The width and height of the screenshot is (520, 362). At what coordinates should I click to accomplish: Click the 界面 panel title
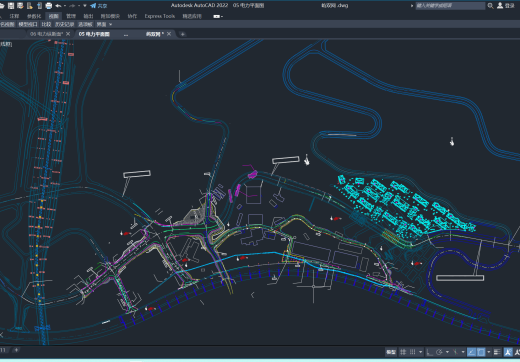coord(101,24)
